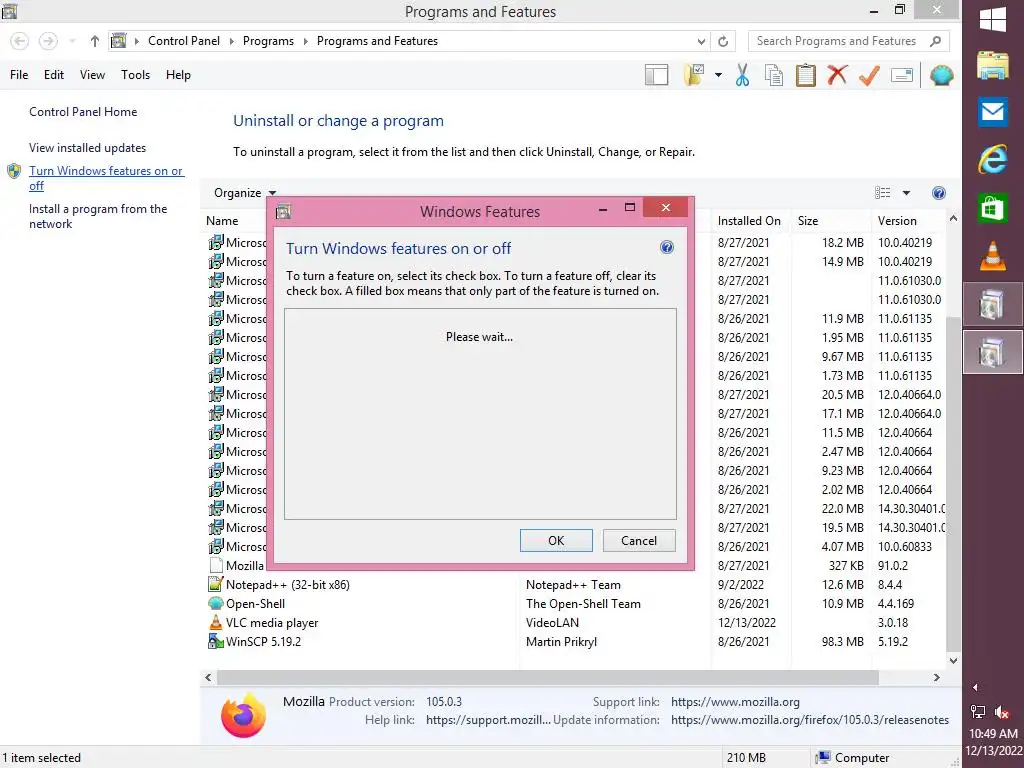Open the Mail app taskbar icon
Viewport: 1024px width, 768px height.
pos(993,112)
